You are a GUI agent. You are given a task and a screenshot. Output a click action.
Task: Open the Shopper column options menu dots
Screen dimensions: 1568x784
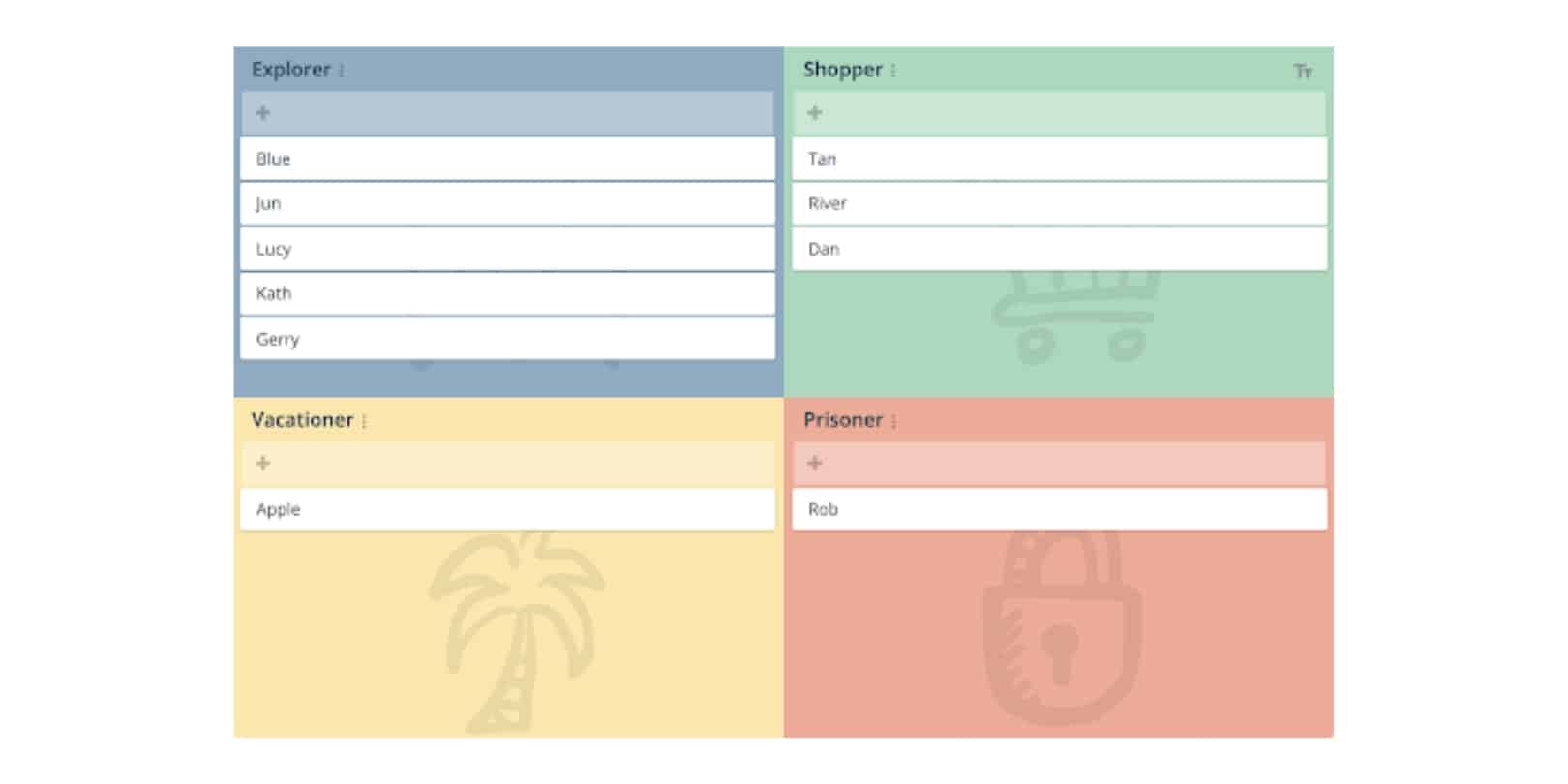893,72
